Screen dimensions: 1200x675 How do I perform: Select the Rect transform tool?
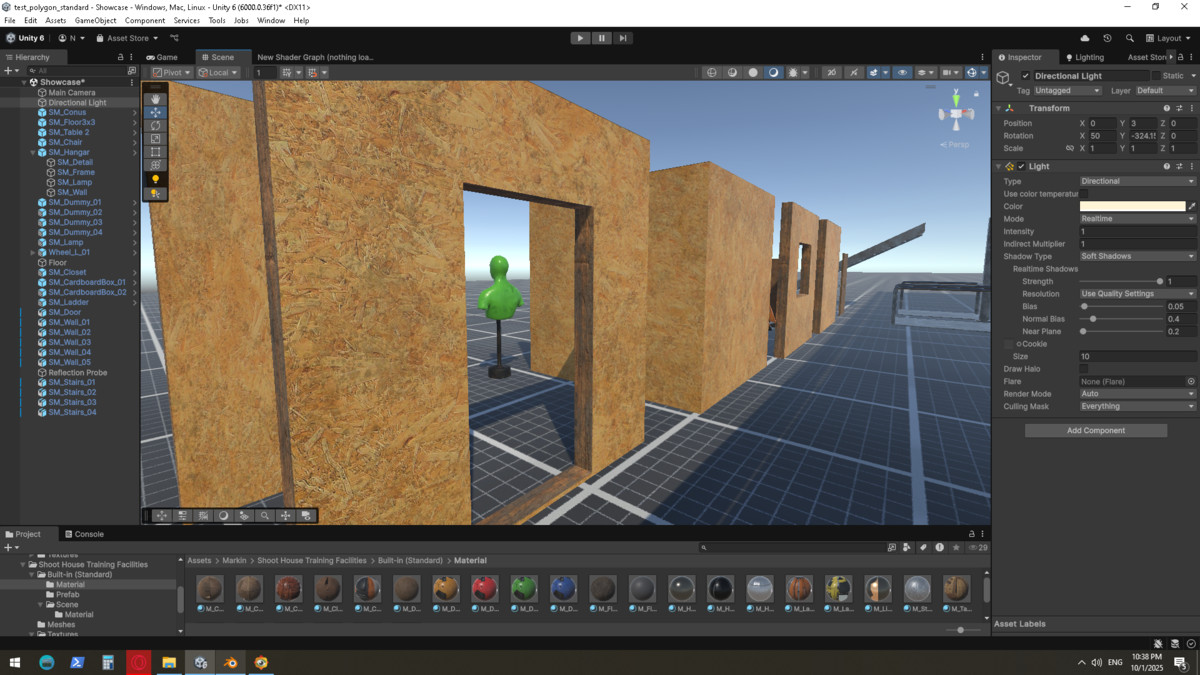click(155, 152)
